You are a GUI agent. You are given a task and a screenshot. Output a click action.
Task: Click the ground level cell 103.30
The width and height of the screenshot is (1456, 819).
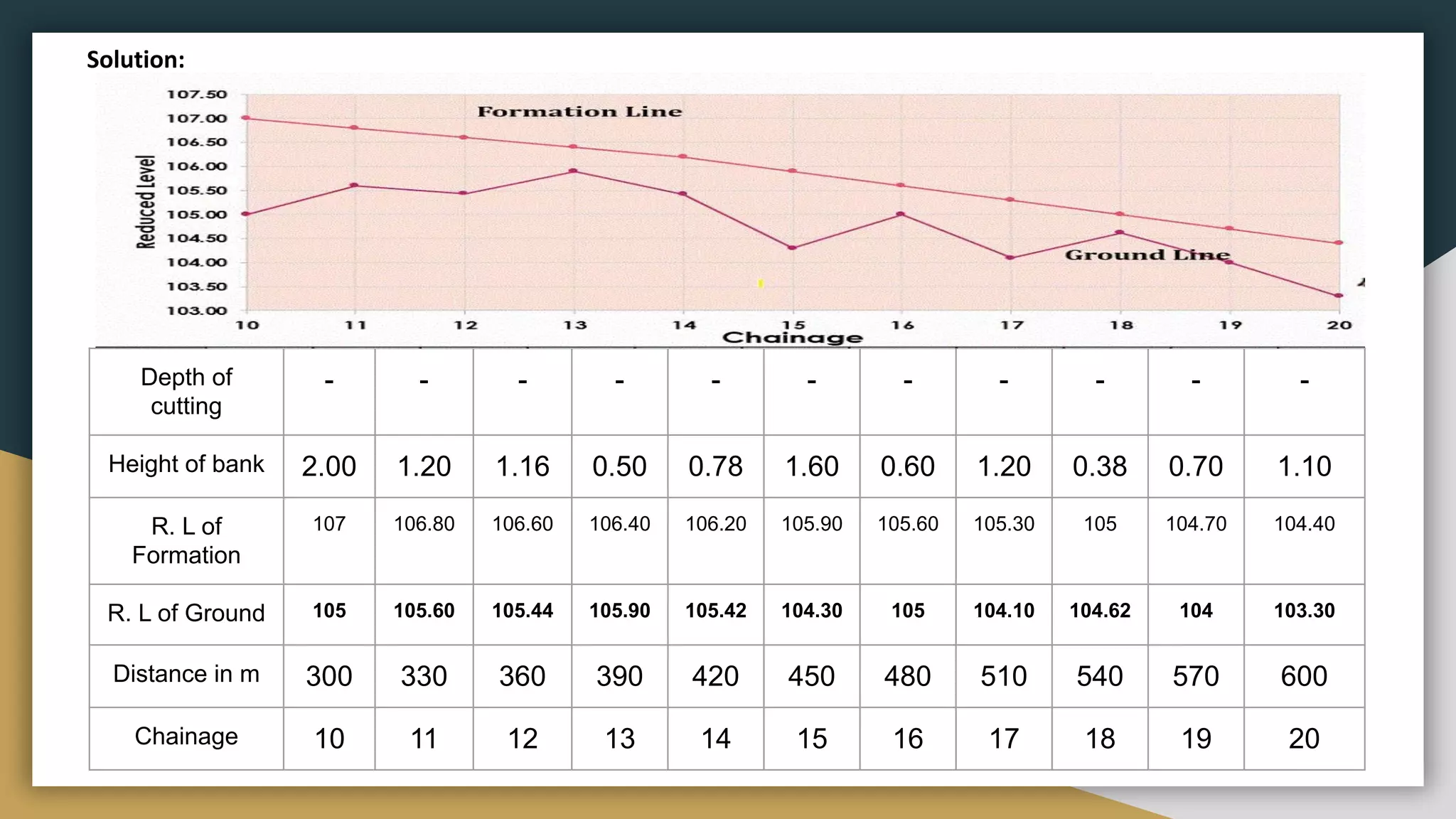pos(1304,611)
